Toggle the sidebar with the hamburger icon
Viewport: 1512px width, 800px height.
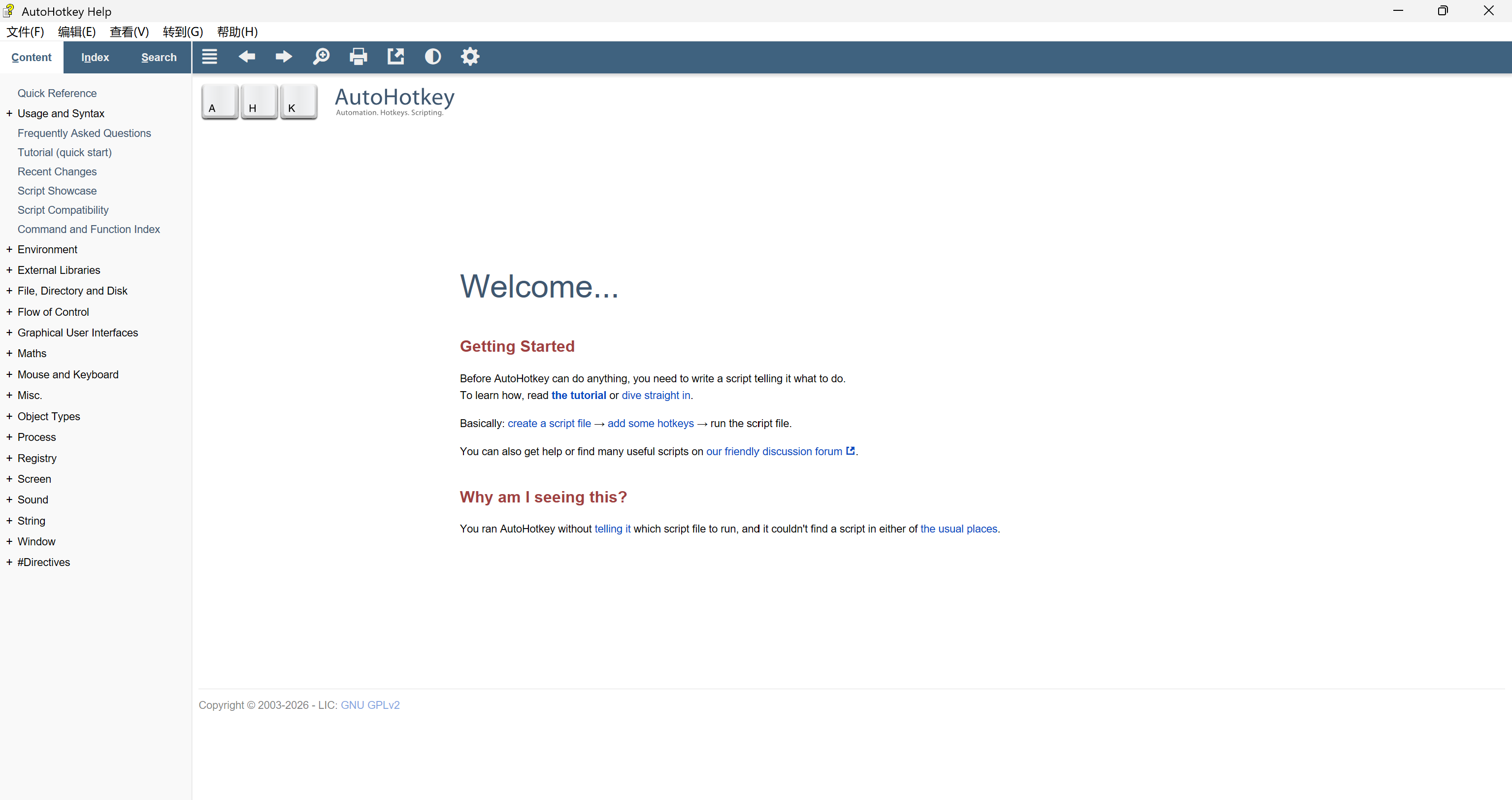tap(209, 57)
